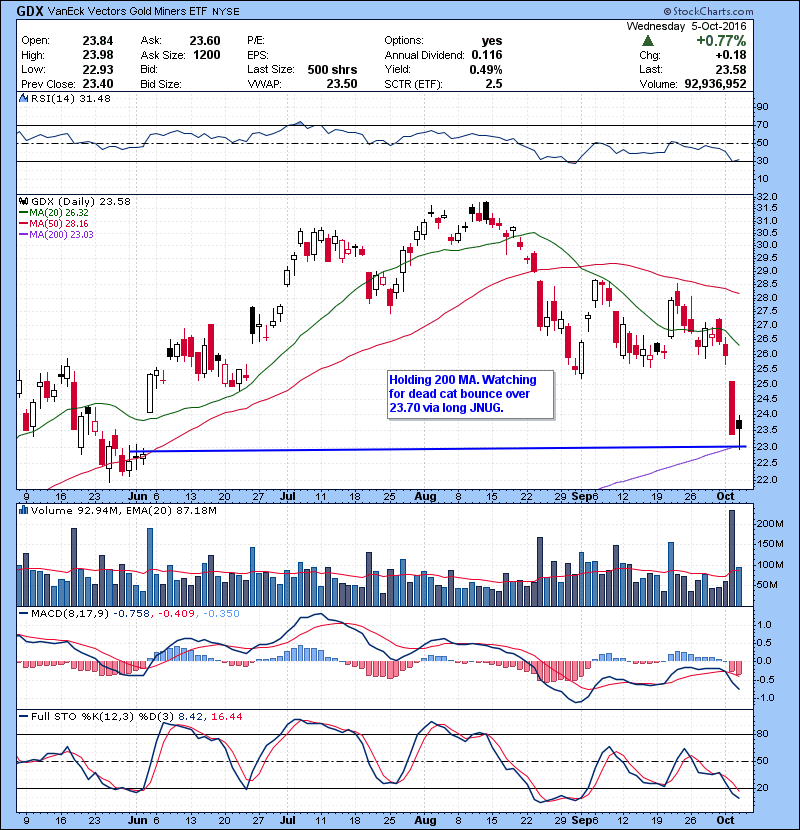This screenshot has width=800, height=830.
Task: Click the Low value 22.93
Action: click(x=98, y=69)
